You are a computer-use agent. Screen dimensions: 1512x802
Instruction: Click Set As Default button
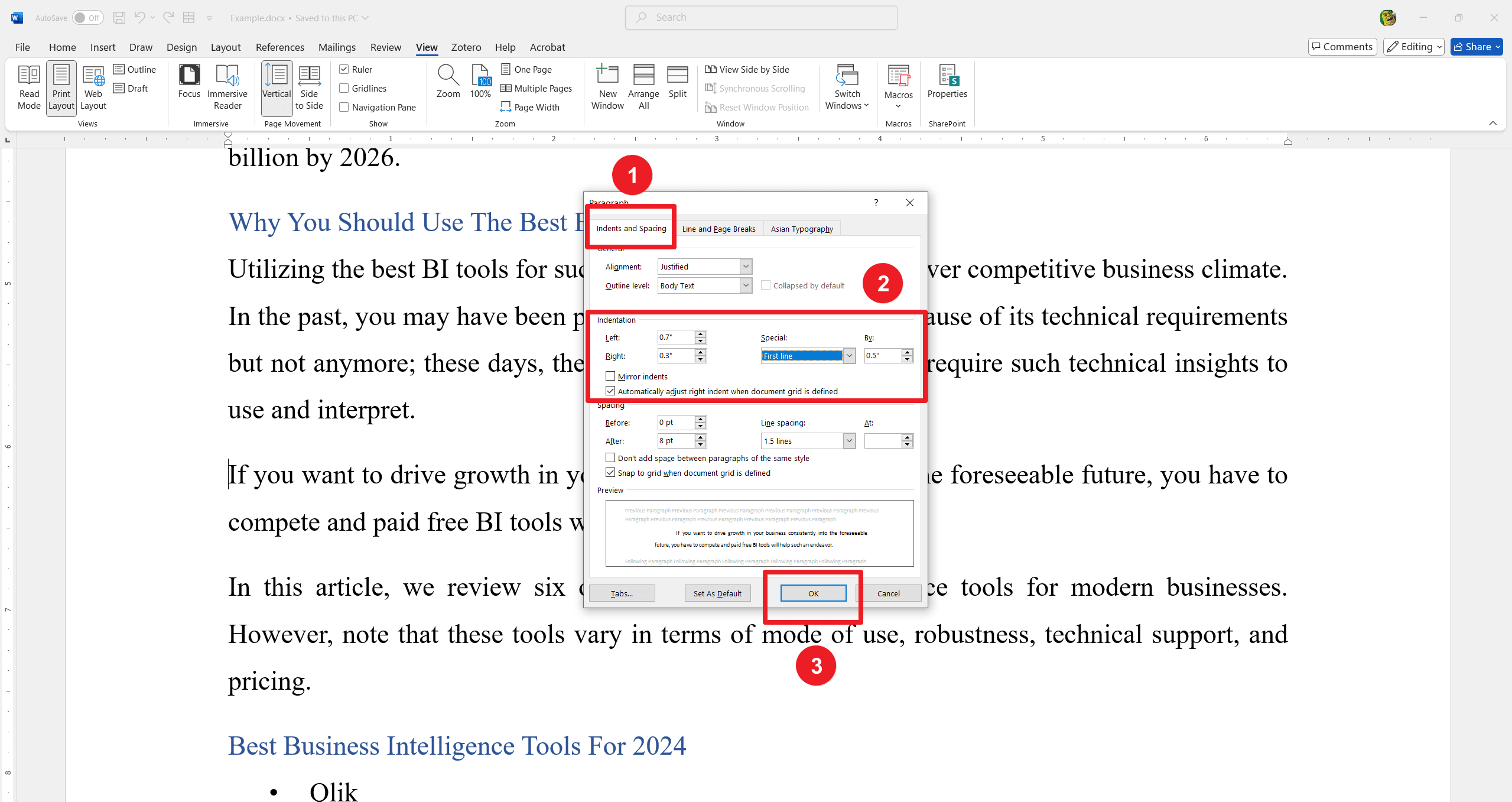pyautogui.click(x=716, y=592)
